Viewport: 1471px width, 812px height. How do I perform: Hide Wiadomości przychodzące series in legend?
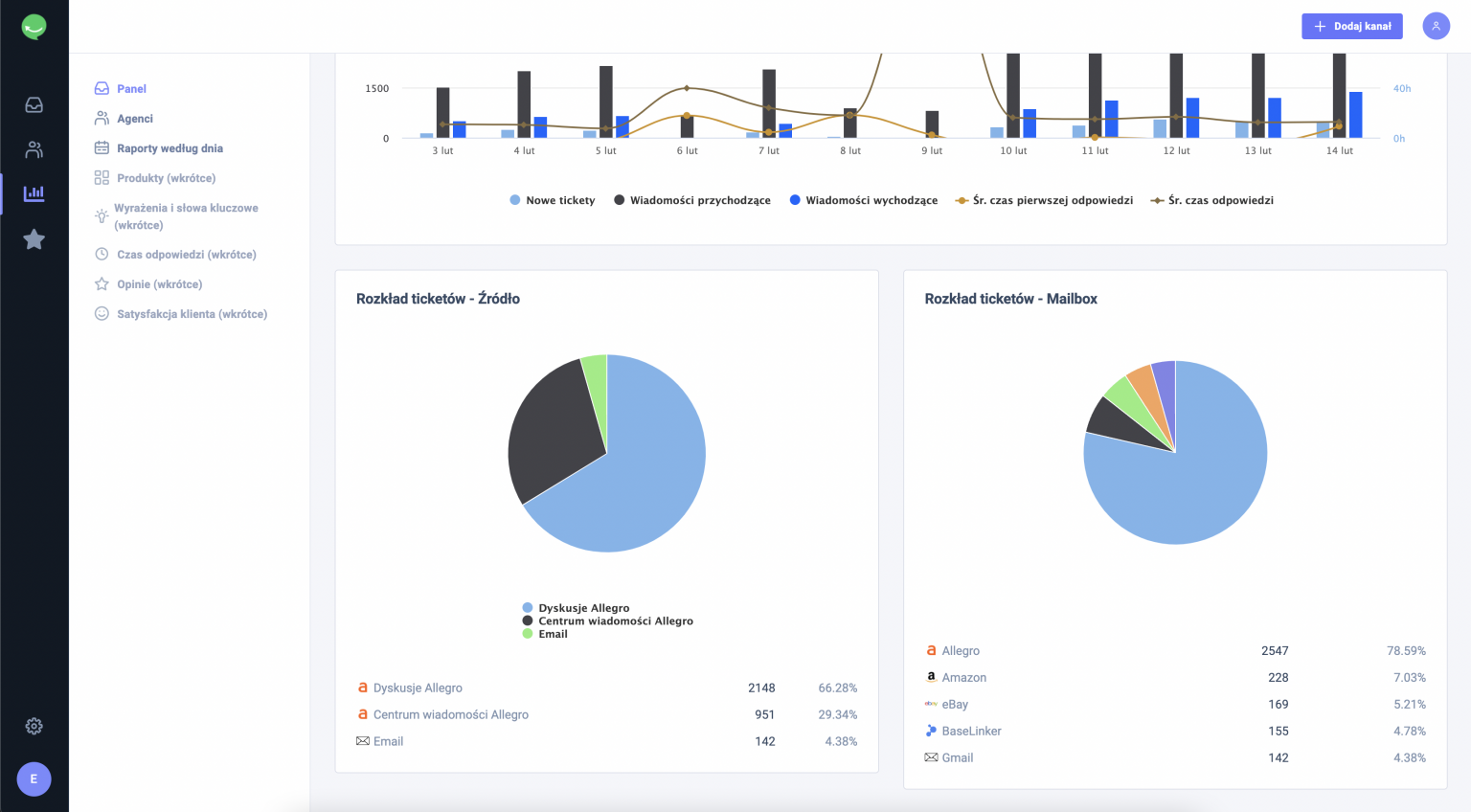click(x=692, y=200)
